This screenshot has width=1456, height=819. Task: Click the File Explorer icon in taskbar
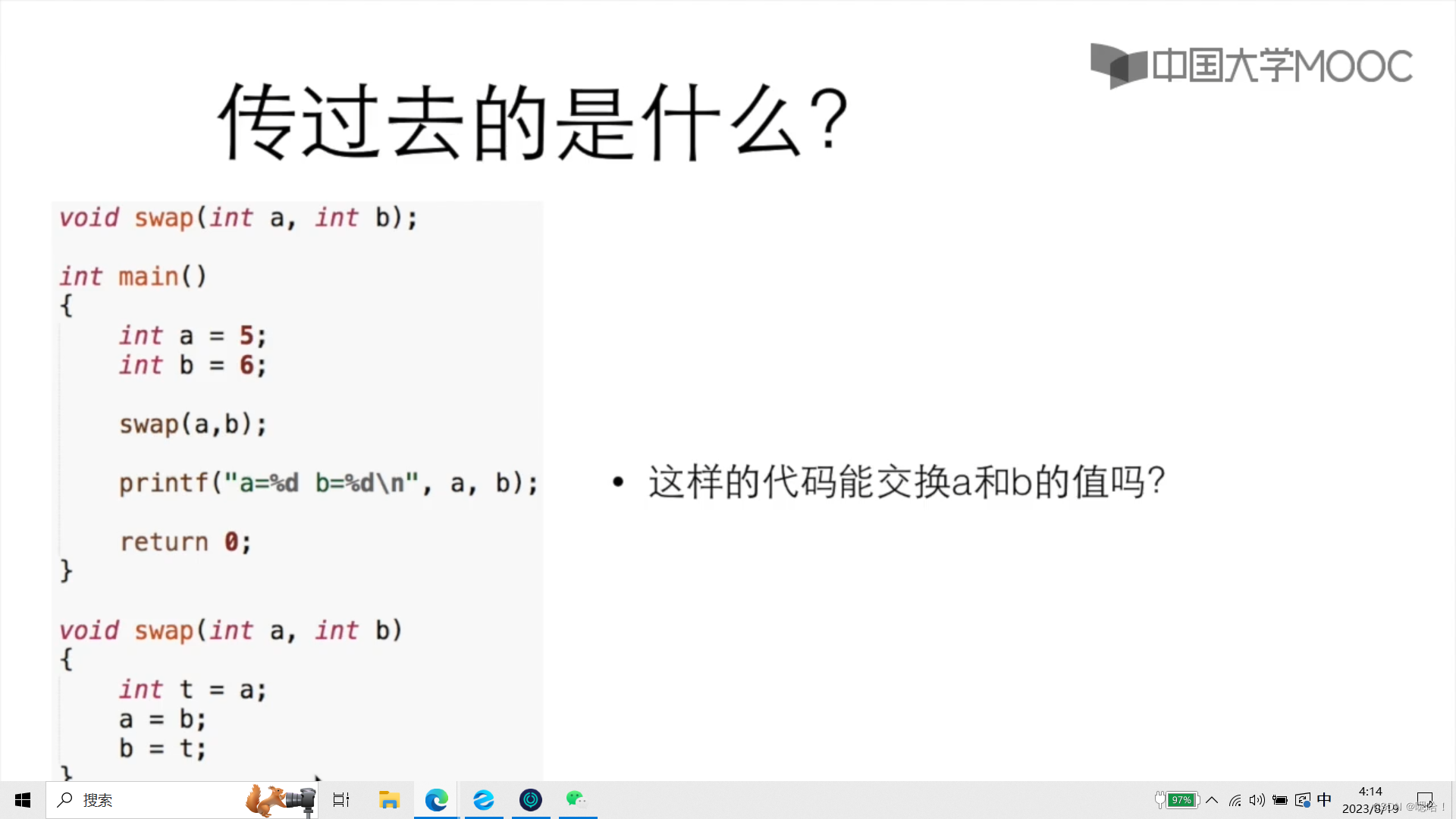tap(389, 800)
